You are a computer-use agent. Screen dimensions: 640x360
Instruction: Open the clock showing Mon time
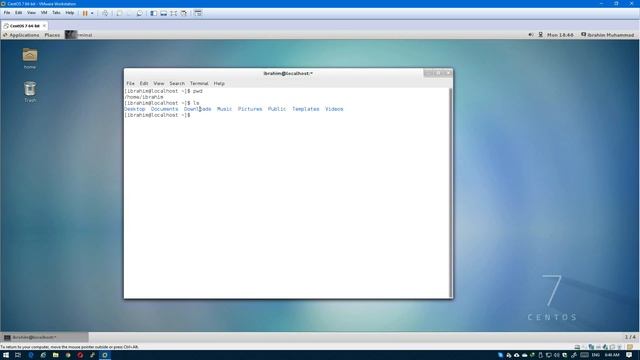coord(560,35)
